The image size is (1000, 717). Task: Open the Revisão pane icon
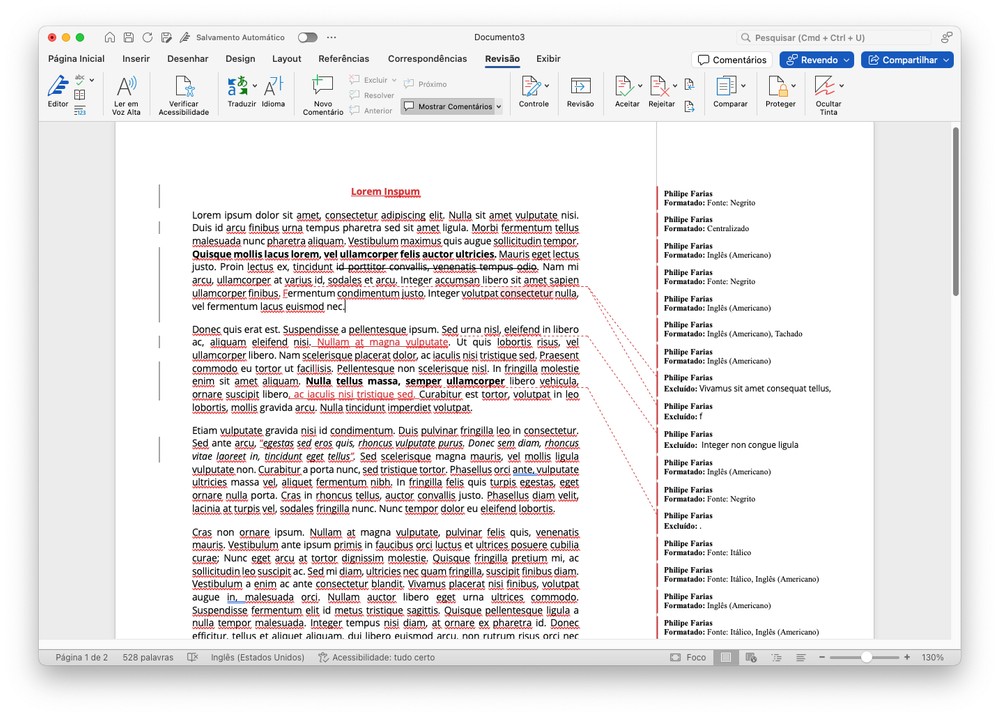(580, 89)
